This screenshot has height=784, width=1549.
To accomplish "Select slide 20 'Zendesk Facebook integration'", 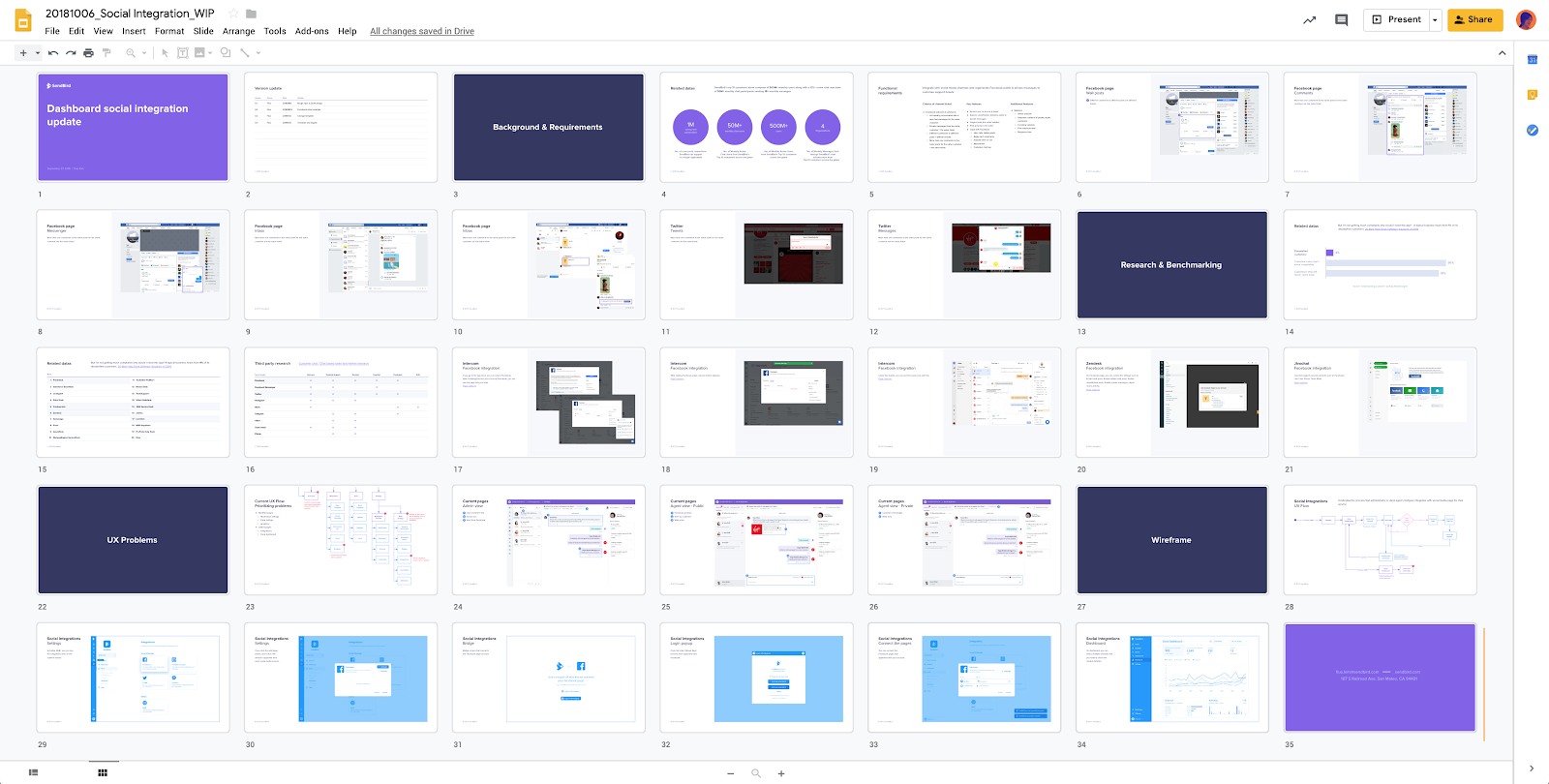I will 1172,403.
